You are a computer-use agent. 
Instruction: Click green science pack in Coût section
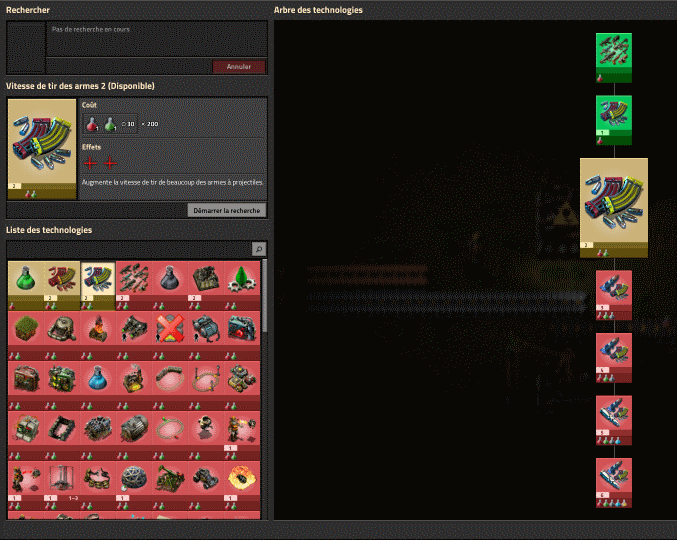tap(110, 124)
